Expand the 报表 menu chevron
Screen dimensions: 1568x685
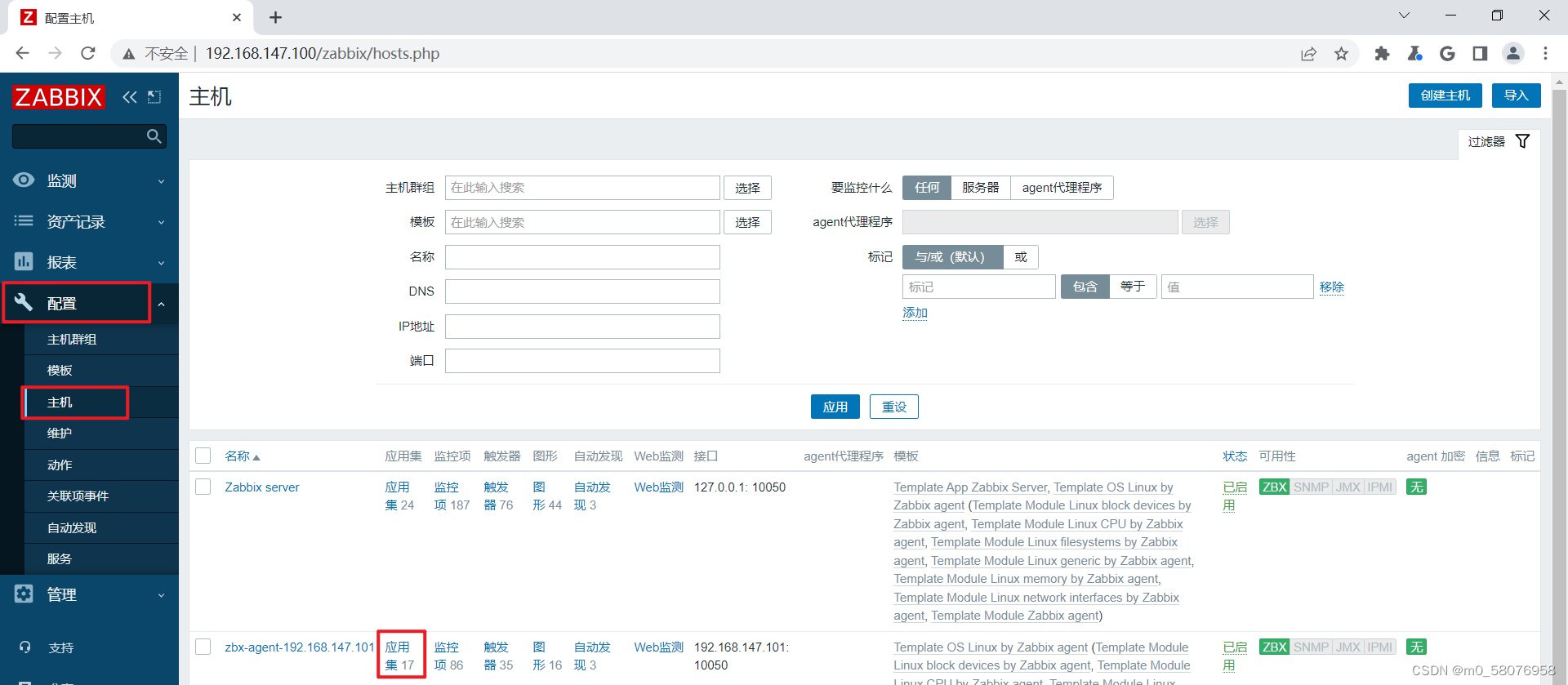pos(161,263)
